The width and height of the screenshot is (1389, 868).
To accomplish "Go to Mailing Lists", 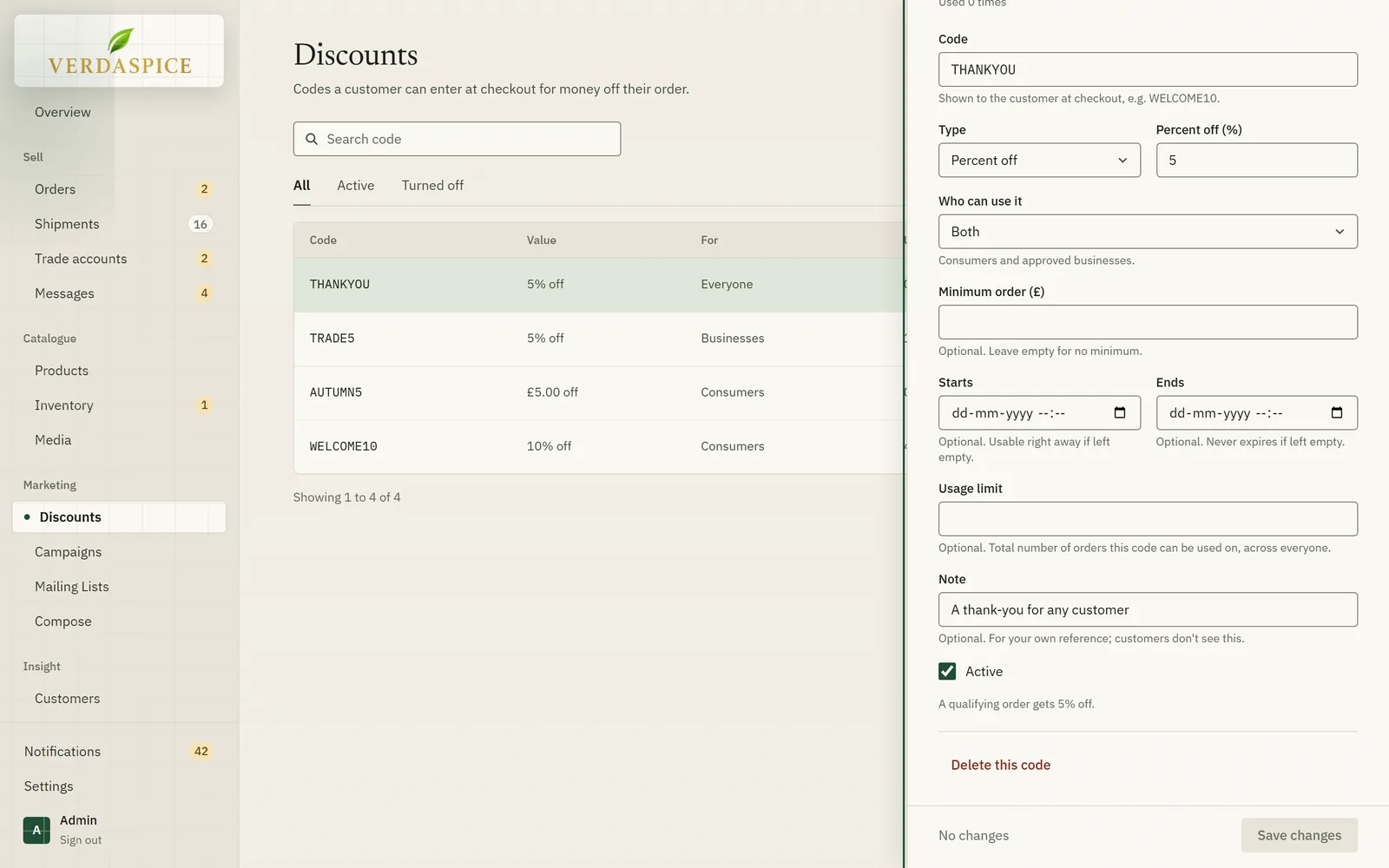I will coord(119,587).
